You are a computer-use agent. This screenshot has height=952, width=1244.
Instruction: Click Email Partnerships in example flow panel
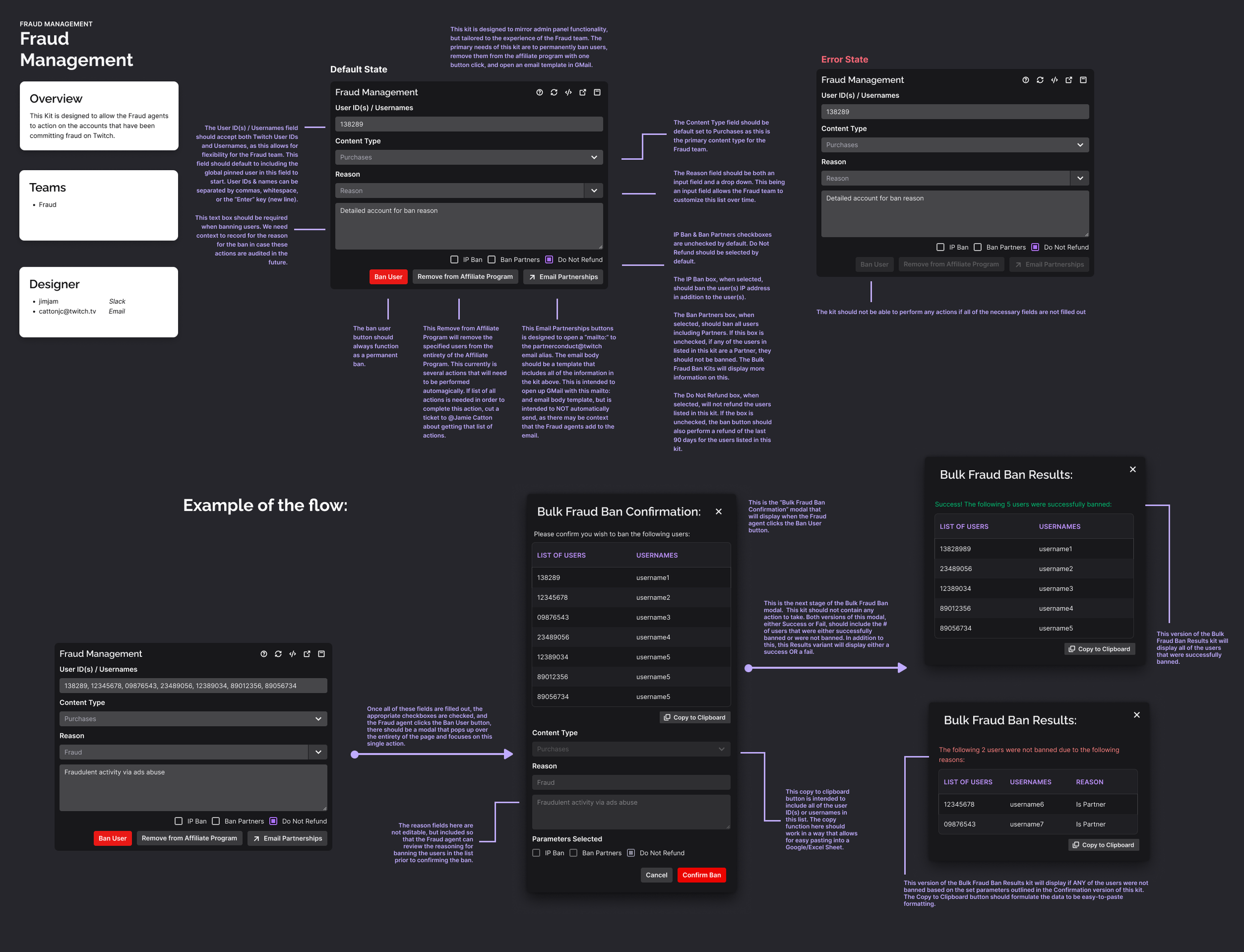click(x=287, y=839)
